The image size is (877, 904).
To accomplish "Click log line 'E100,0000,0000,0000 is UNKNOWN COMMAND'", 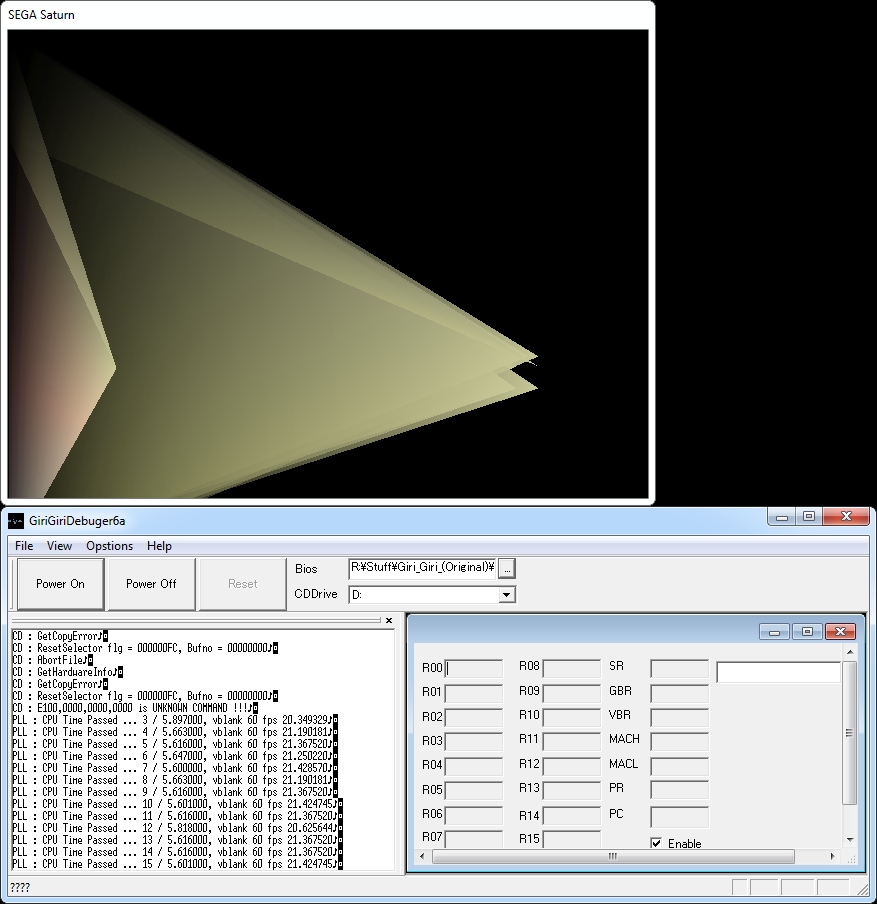I will [135, 708].
